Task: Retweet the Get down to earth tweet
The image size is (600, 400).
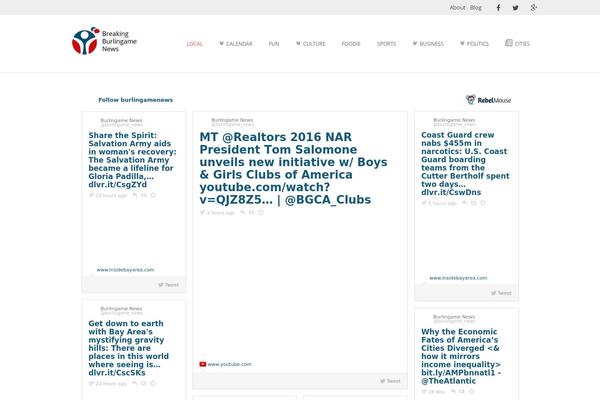Action: point(143,384)
